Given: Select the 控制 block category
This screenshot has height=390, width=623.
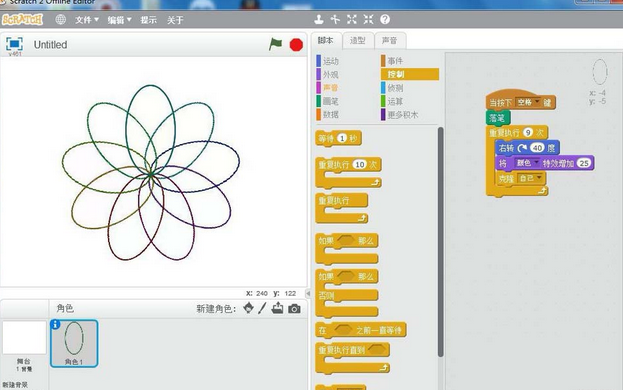Looking at the screenshot, I should [409, 74].
